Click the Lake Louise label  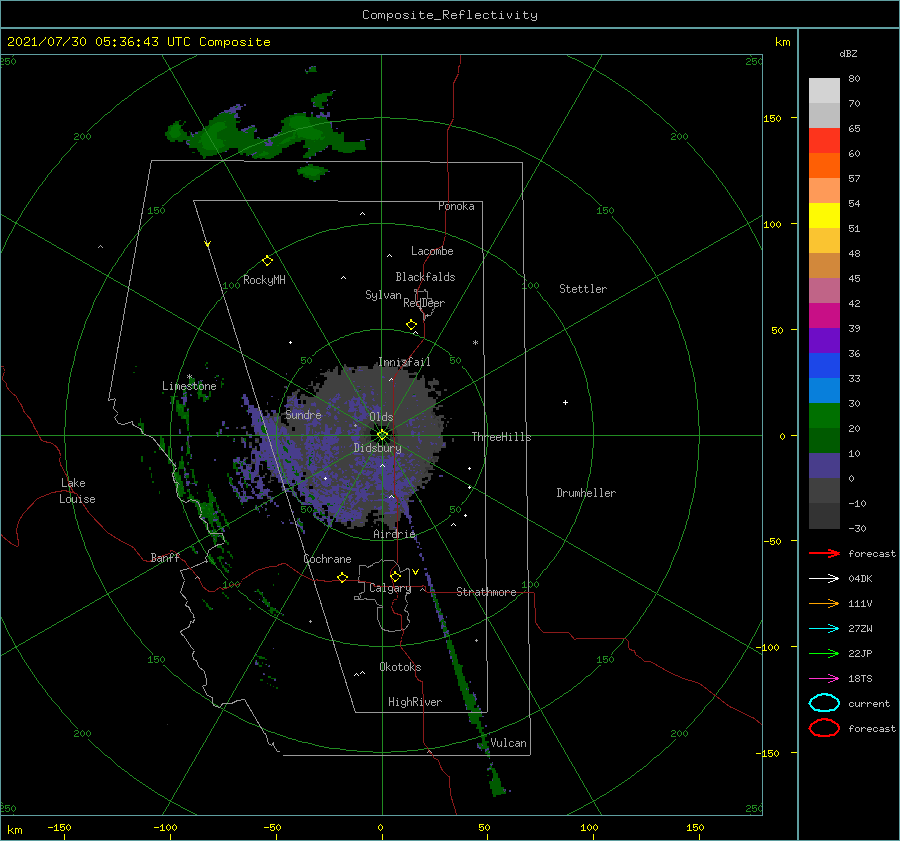[77, 491]
